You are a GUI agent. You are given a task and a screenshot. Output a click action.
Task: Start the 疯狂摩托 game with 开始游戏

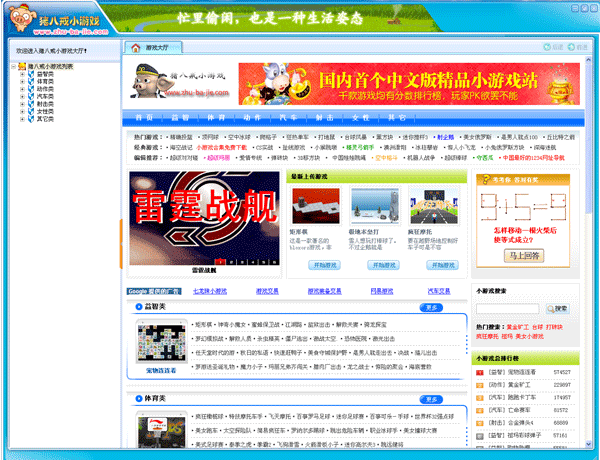[x=442, y=265]
